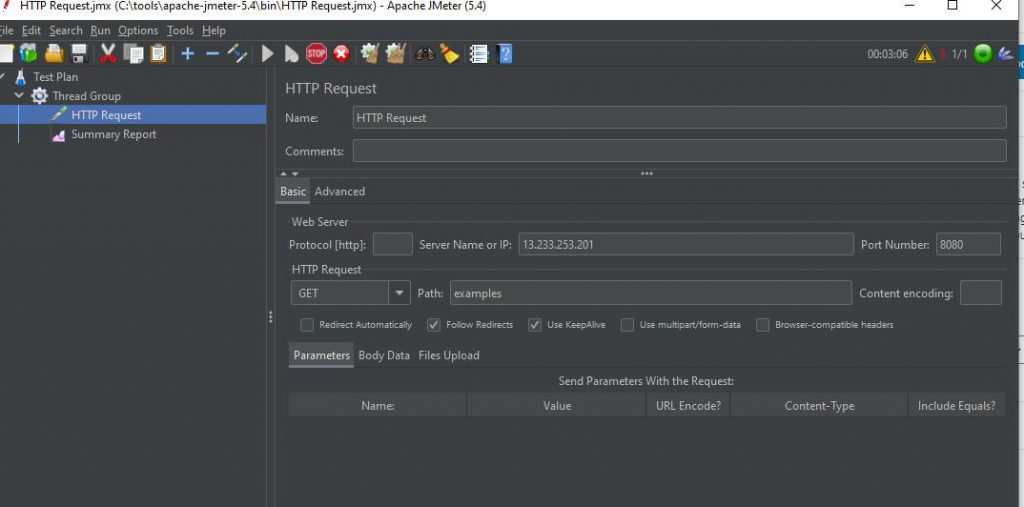Click the plus Expand All icon
The height and width of the screenshot is (507, 1024).
tap(187, 54)
